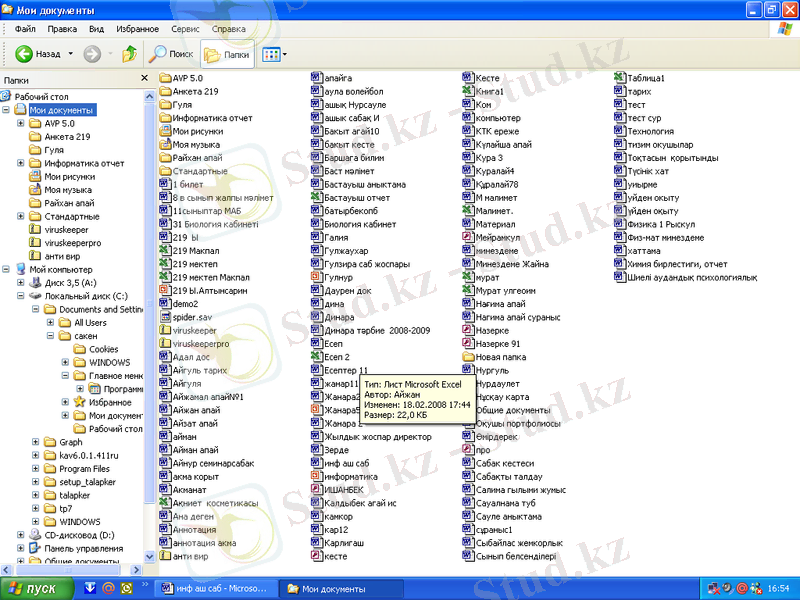This screenshot has height=600, width=800.
Task: Toggle the Папки folders pane button
Action: [x=226, y=54]
